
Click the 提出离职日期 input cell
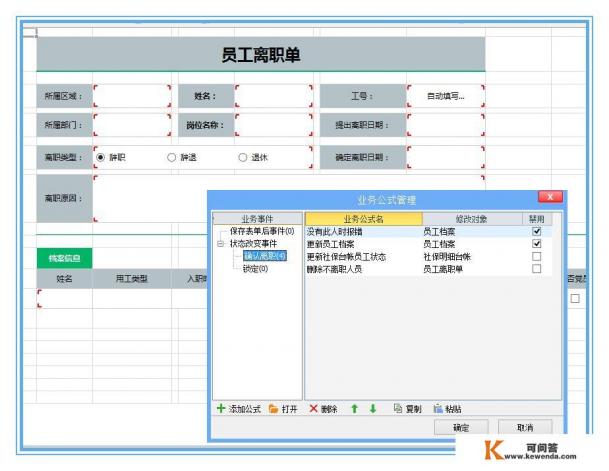[x=446, y=125]
